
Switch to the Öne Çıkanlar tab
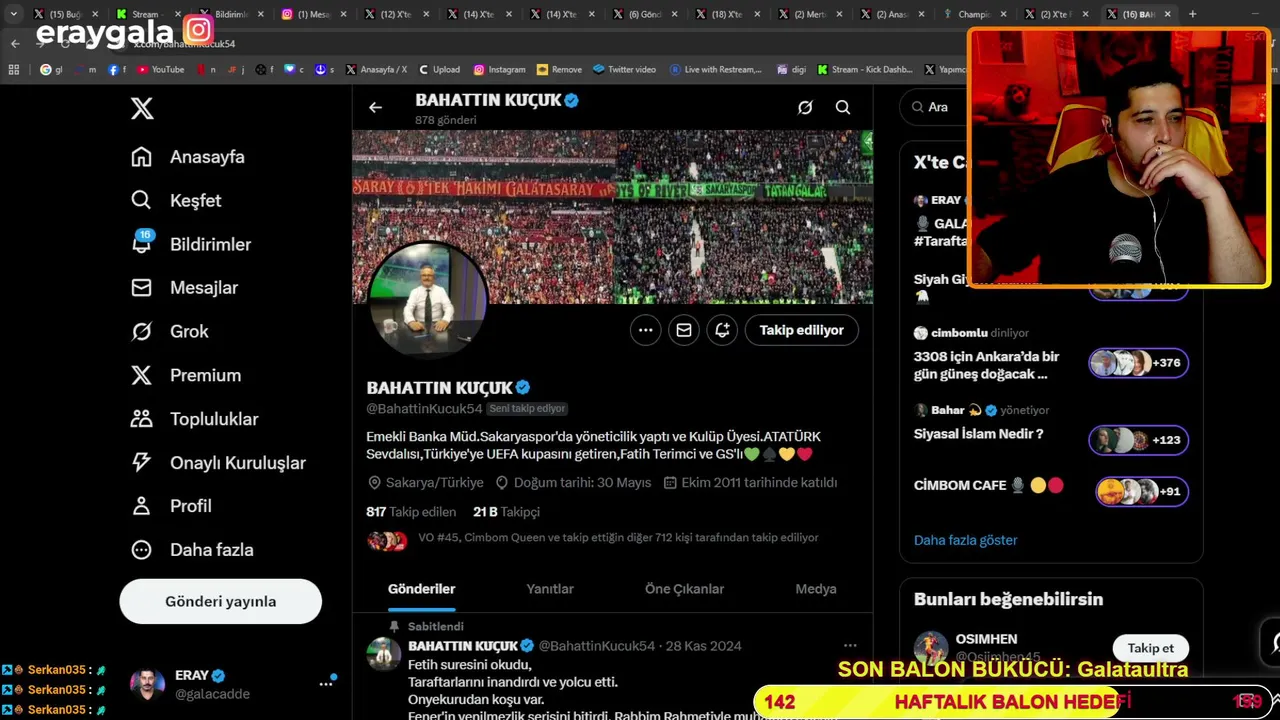[x=684, y=589]
